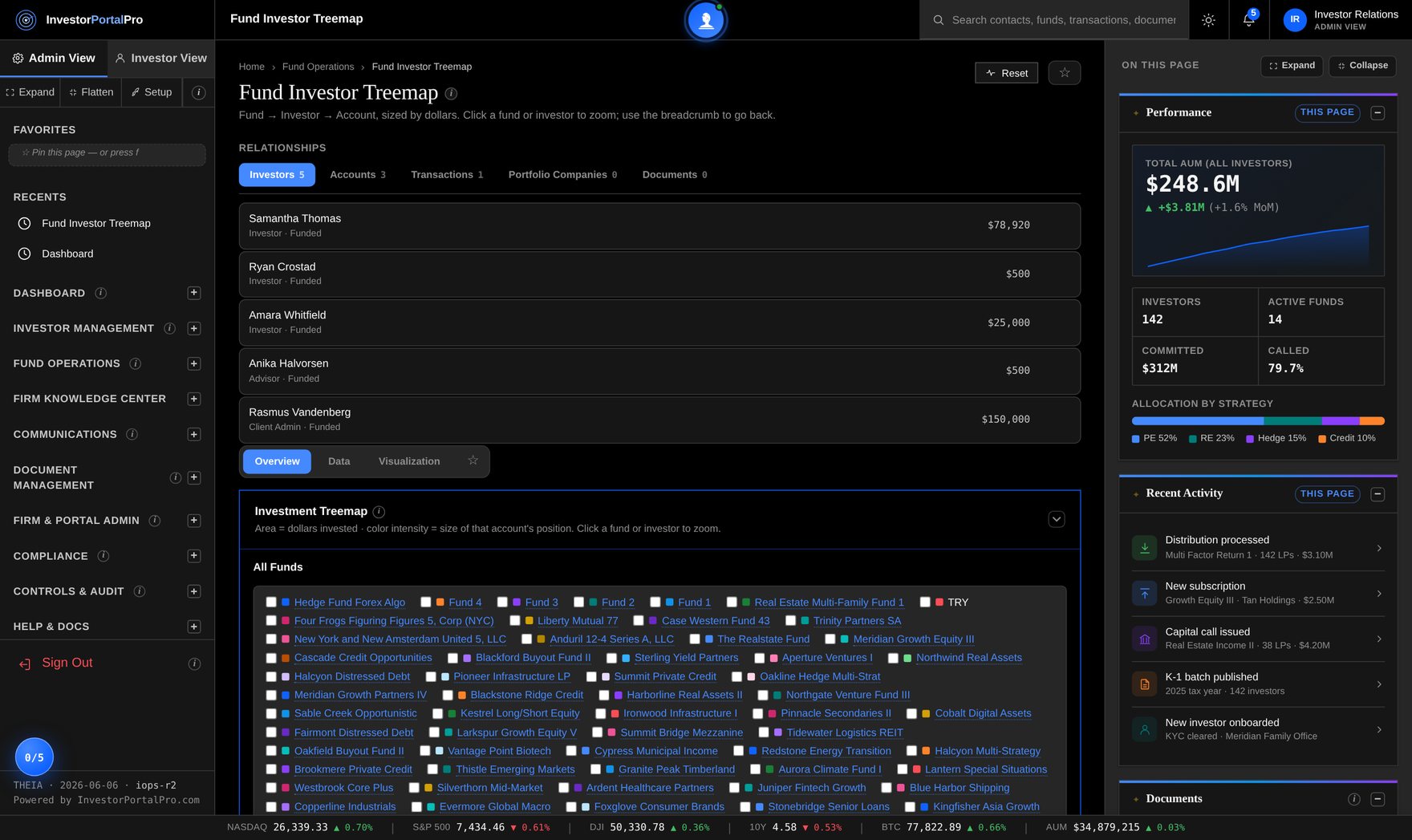Expand the Firm Knowledge Center section
This screenshot has height=840, width=1412.
coord(194,399)
